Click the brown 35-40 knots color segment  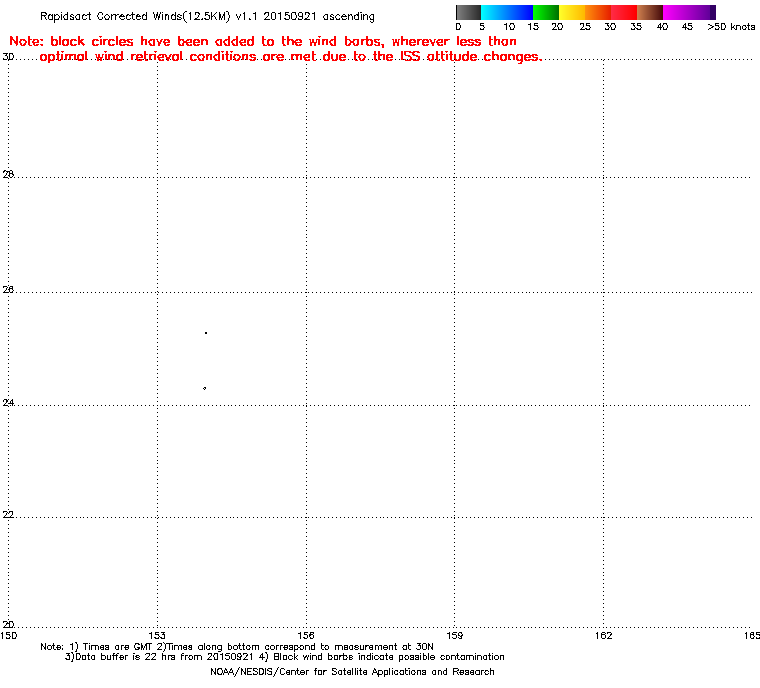click(650, 12)
